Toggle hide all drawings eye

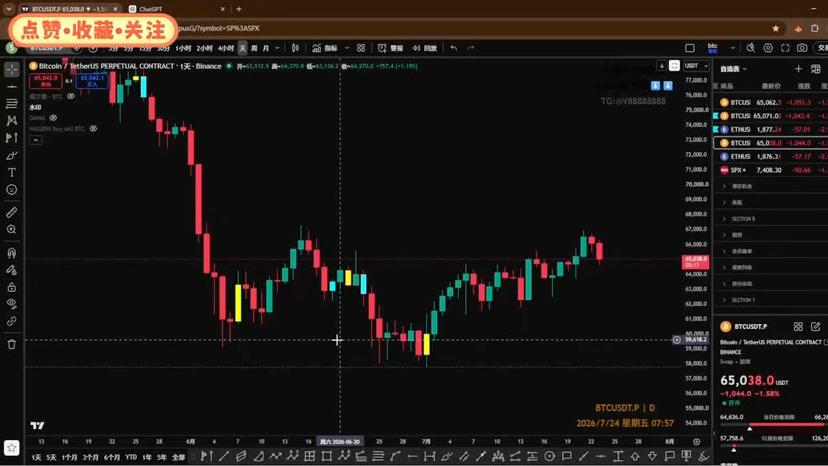click(x=12, y=304)
